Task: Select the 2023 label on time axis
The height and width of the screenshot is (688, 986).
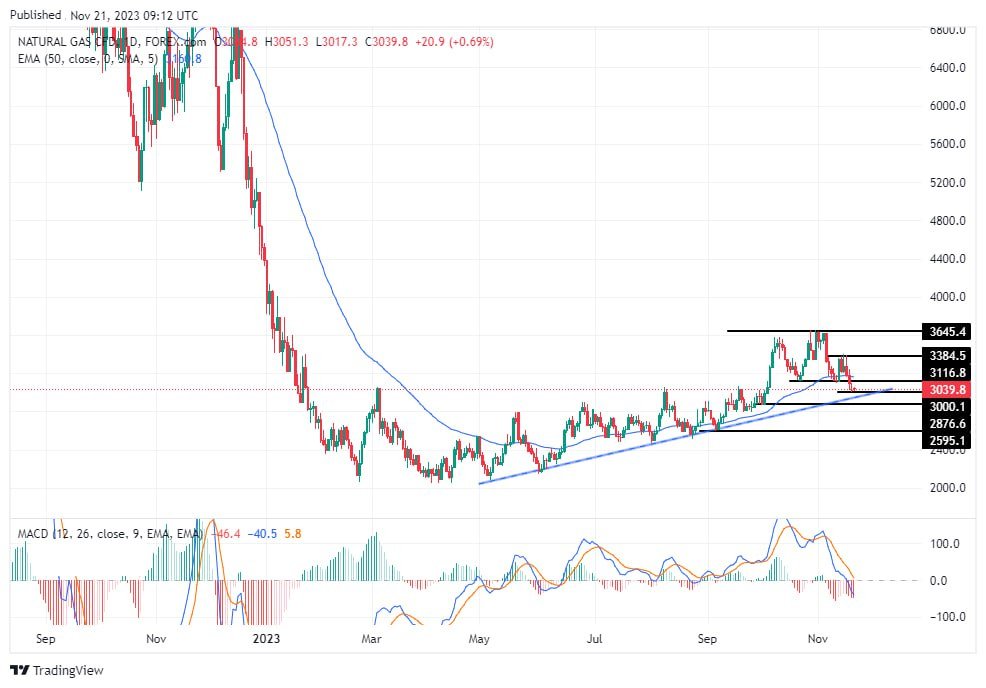Action: tap(266, 636)
